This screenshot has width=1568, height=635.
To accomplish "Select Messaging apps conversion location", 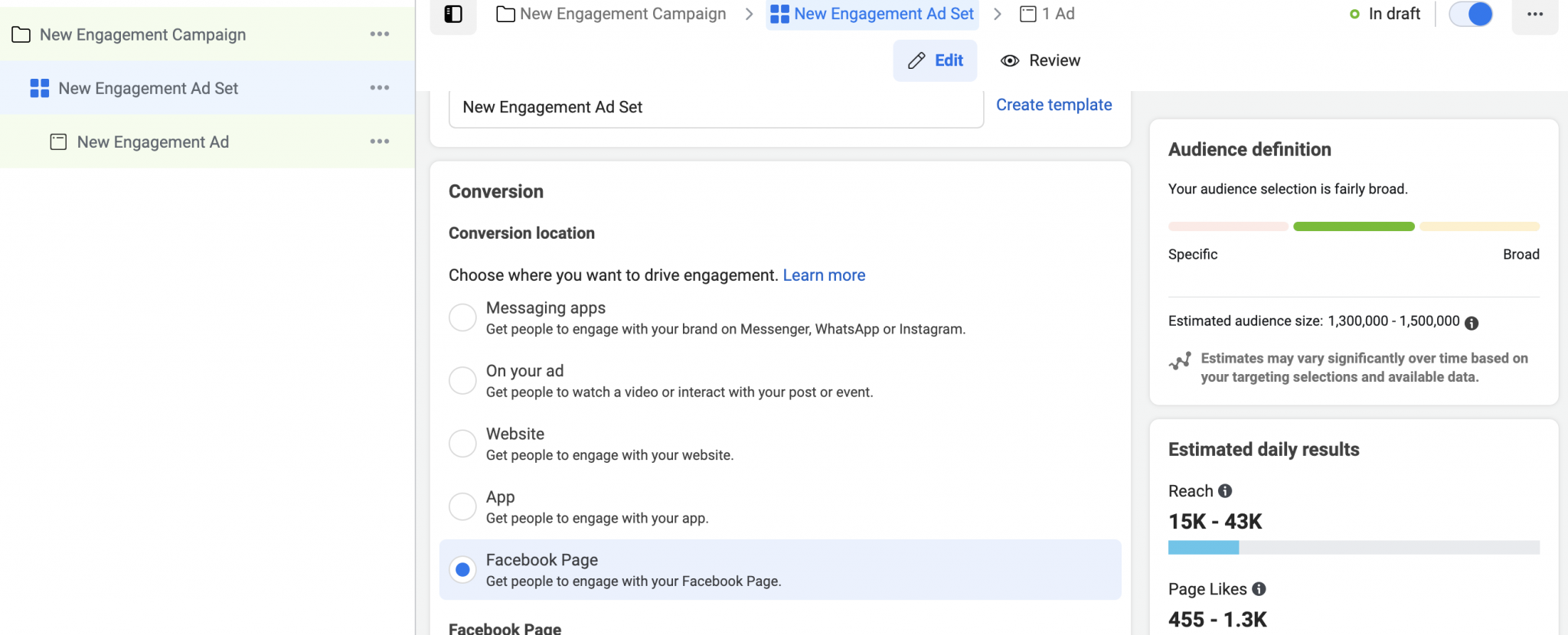I will (x=462, y=317).
